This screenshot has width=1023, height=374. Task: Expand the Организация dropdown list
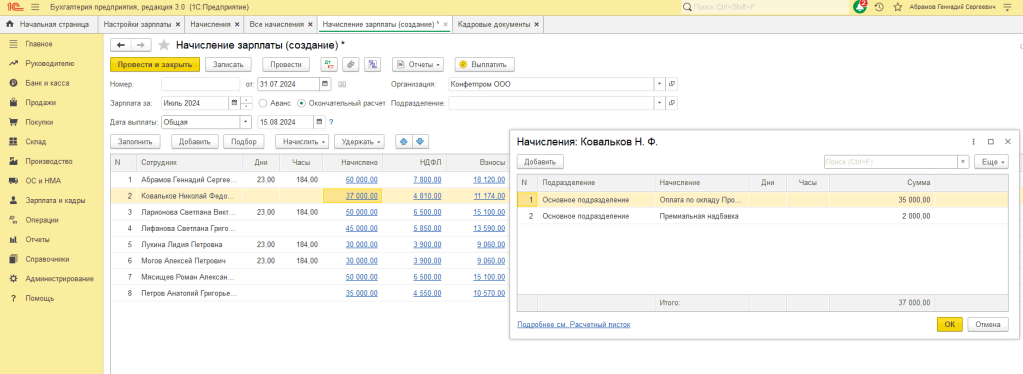660,84
